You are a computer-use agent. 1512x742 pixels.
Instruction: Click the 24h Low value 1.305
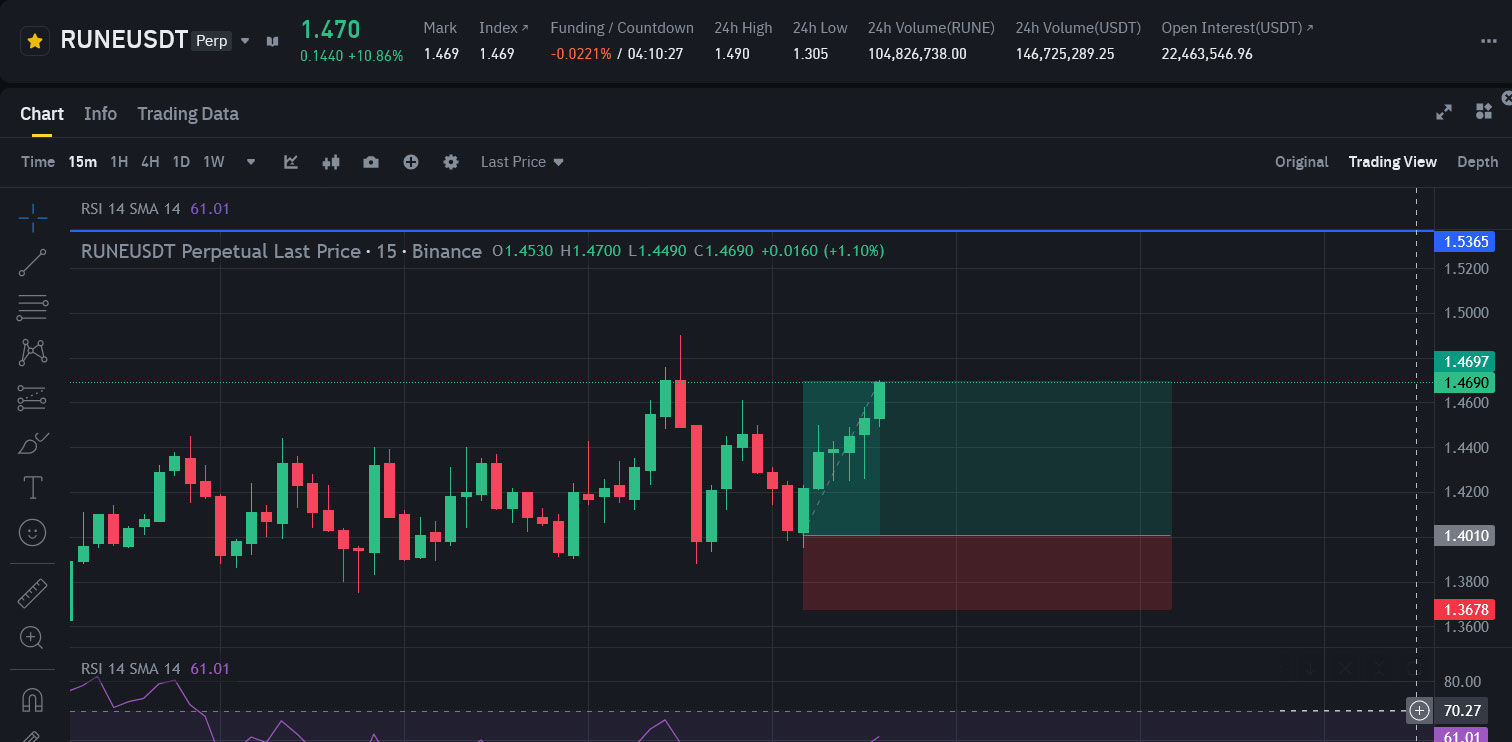(810, 54)
